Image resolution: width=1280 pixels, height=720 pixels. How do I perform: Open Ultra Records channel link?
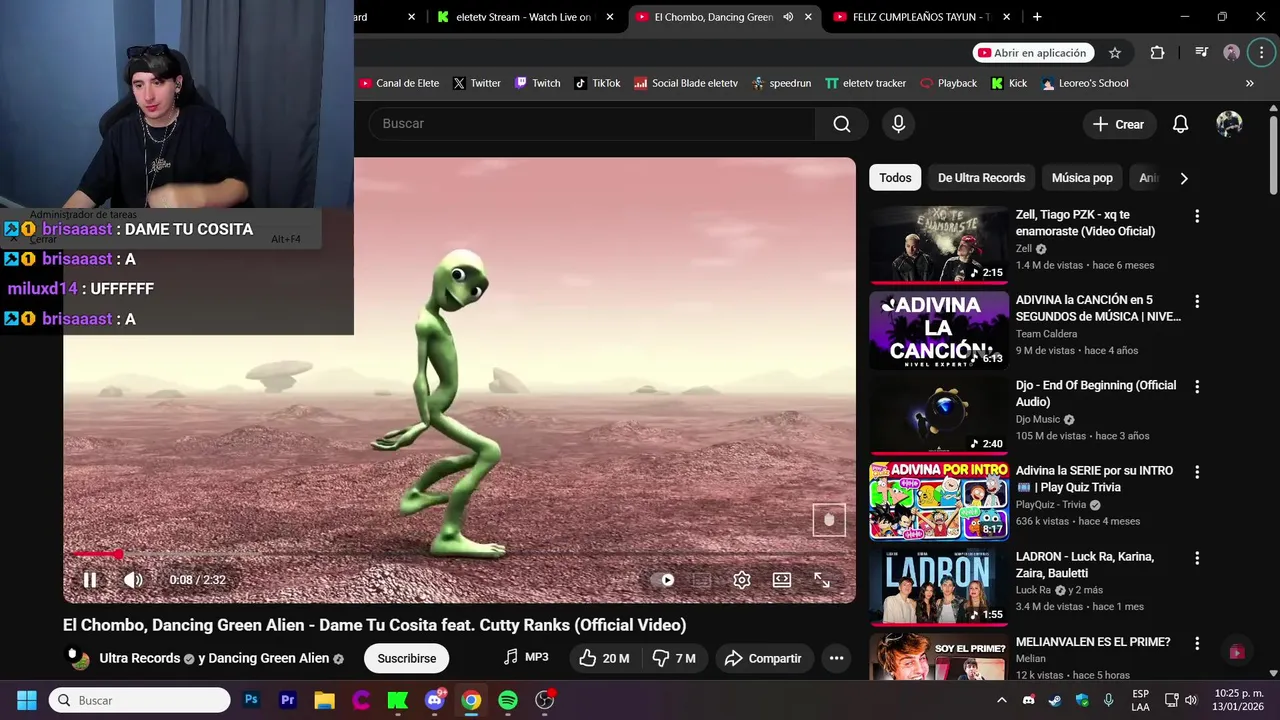pyautogui.click(x=139, y=658)
